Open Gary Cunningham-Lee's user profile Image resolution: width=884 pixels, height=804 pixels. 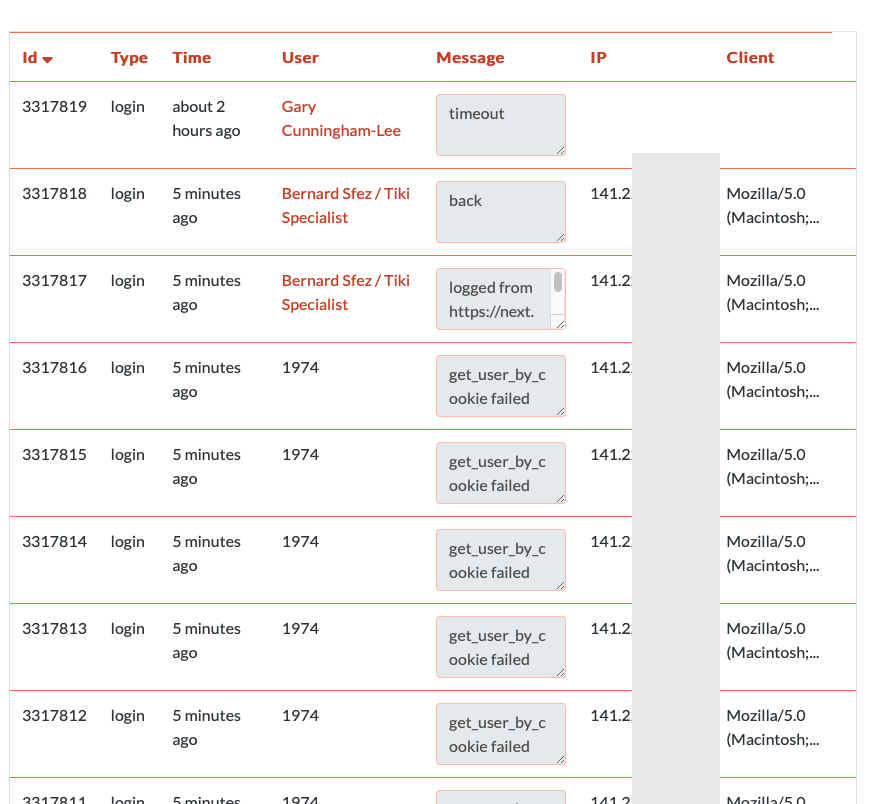(x=341, y=118)
